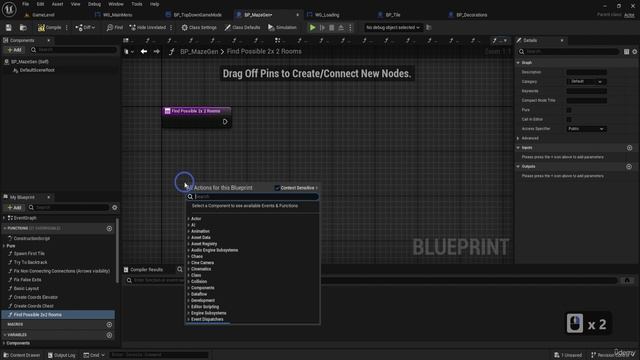This screenshot has width=640, height=360.
Task: Click the Browse to asset icon
Action: (x=23, y=27)
